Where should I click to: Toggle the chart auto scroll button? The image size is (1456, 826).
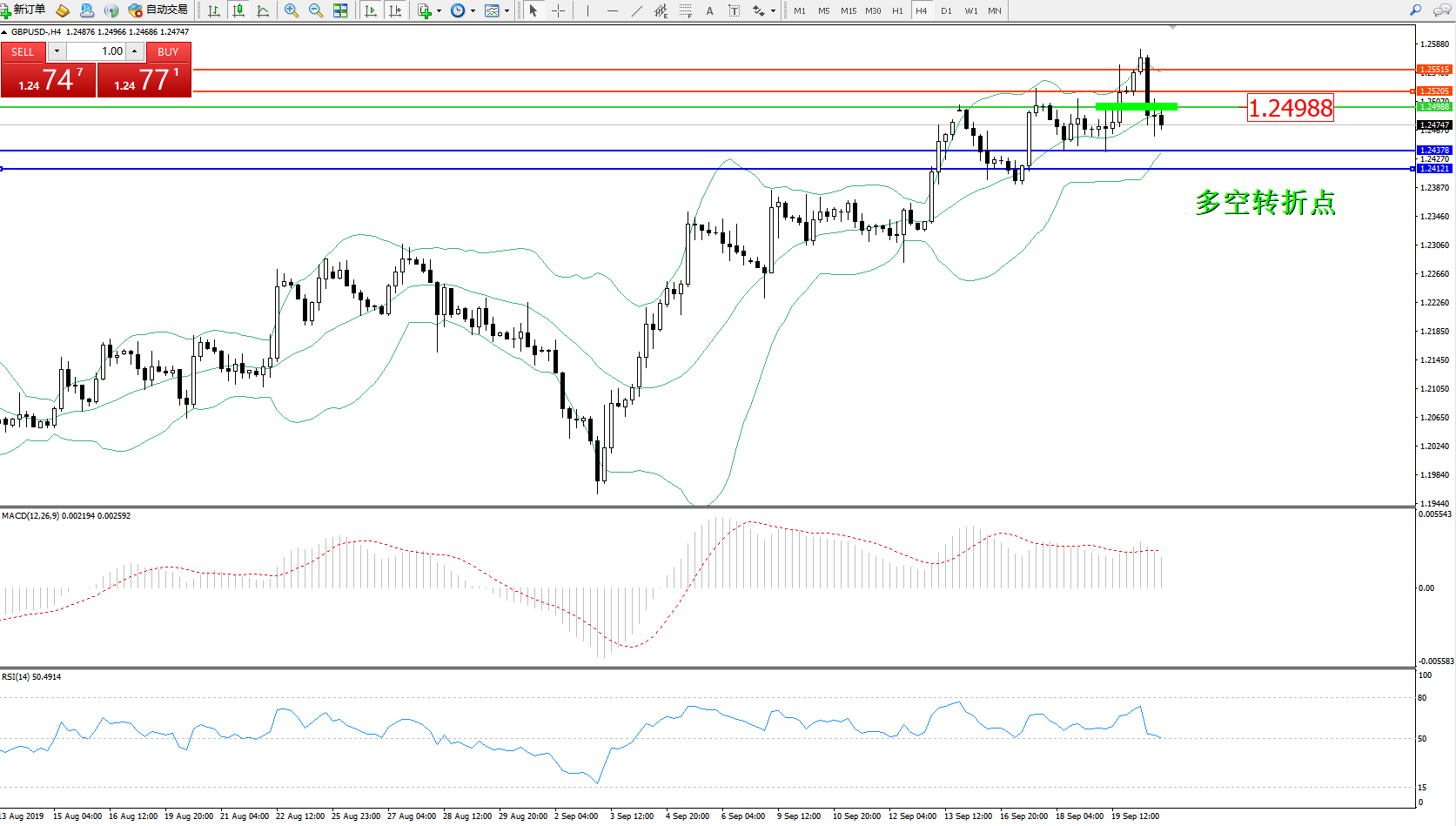(371, 10)
